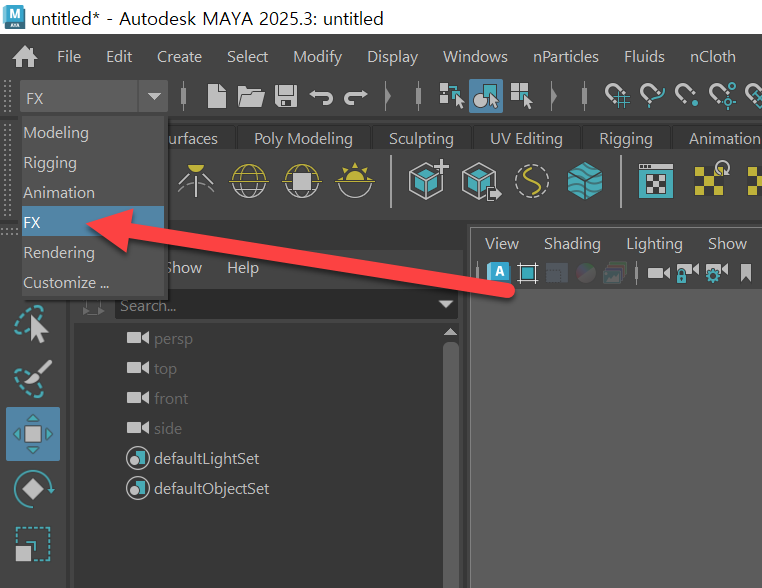Redo the last action arrow

point(356,97)
